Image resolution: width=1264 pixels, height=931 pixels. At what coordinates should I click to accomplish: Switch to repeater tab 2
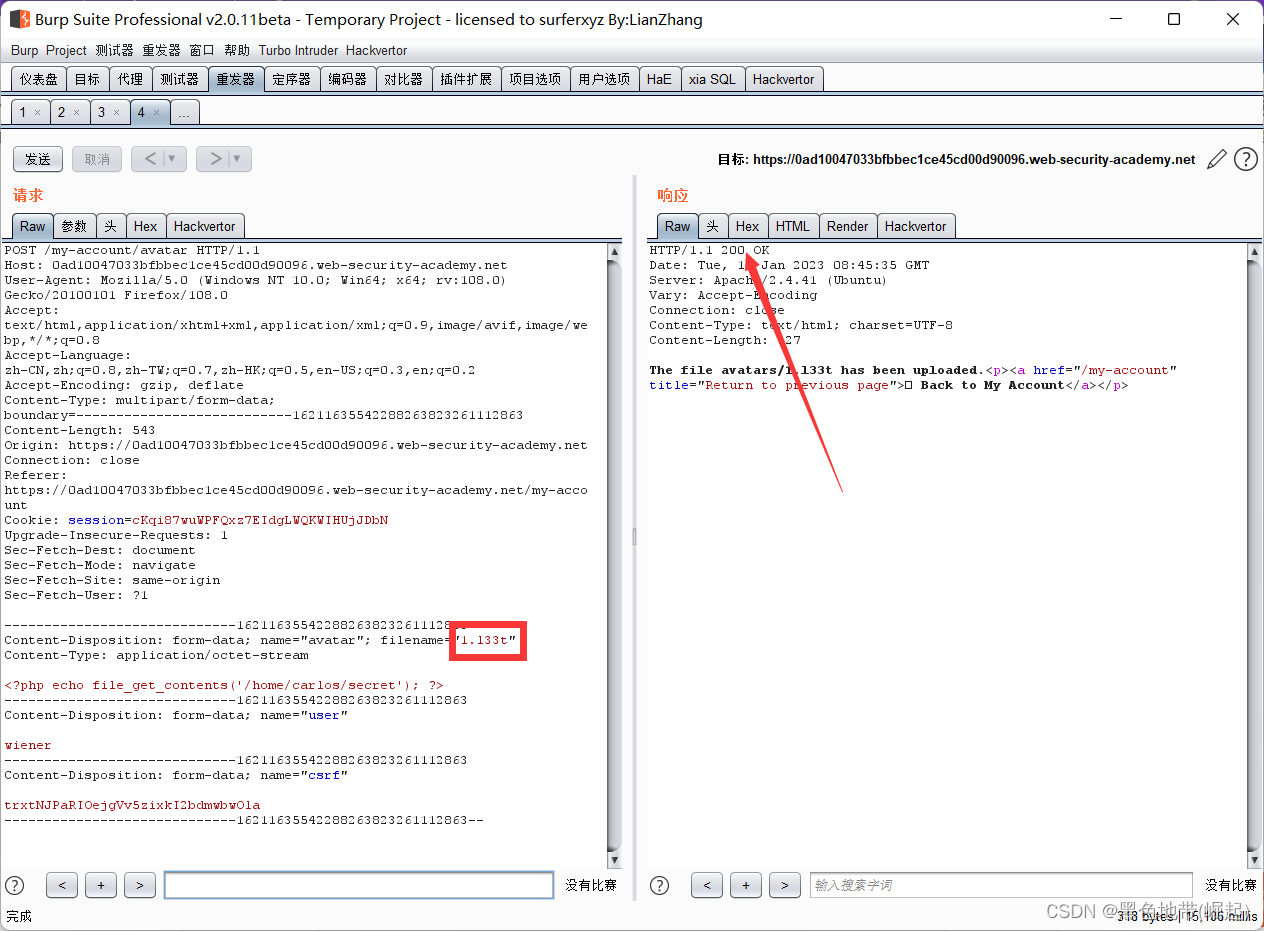61,113
